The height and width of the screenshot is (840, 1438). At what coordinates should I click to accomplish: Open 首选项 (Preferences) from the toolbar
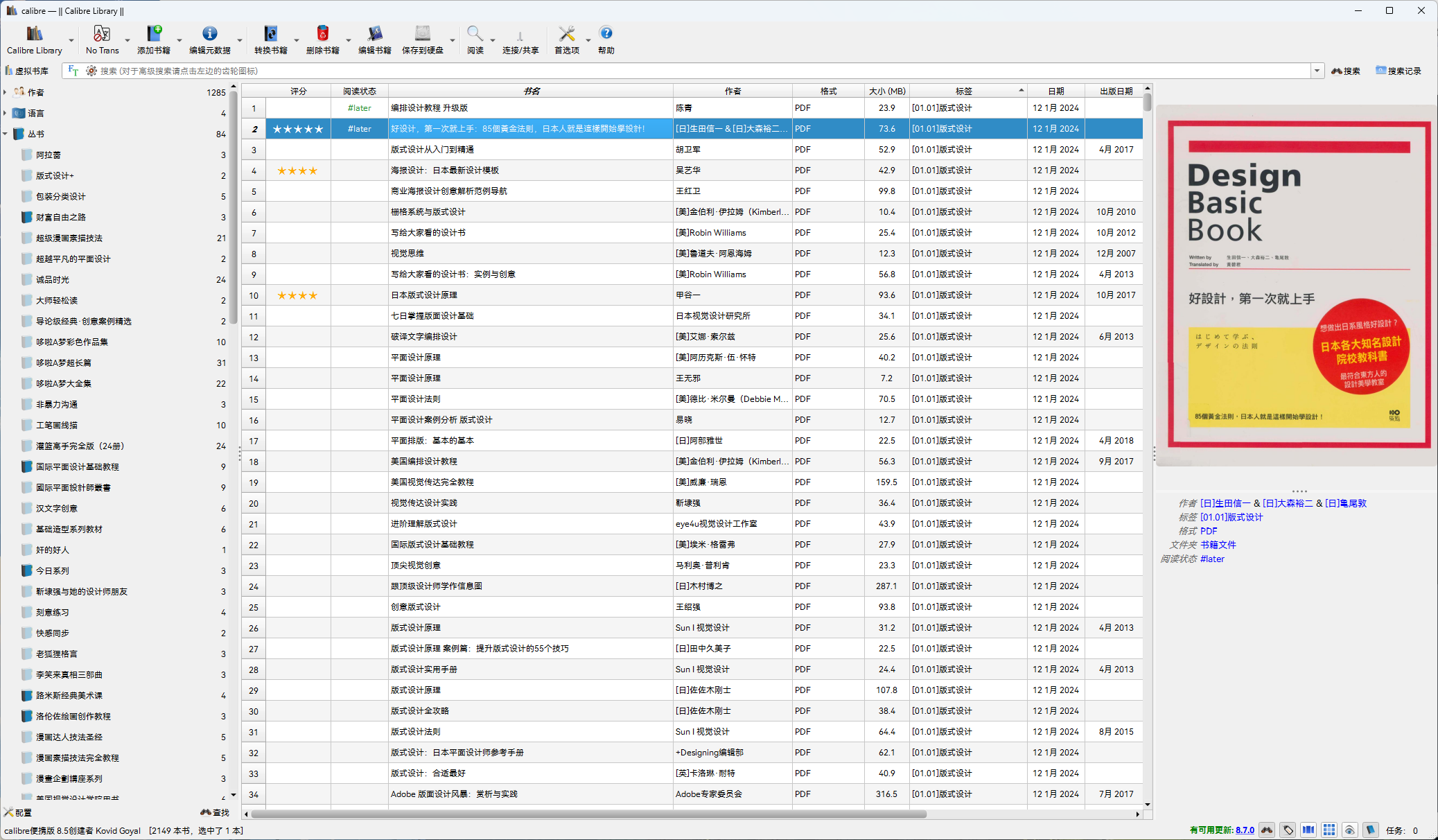coord(566,34)
